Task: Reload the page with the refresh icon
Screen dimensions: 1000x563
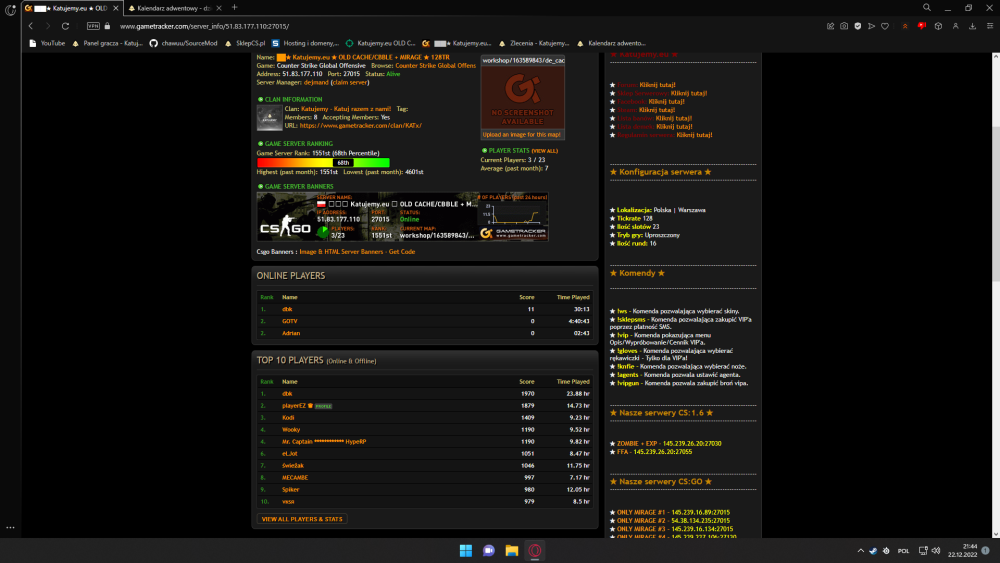Action: [x=65, y=26]
